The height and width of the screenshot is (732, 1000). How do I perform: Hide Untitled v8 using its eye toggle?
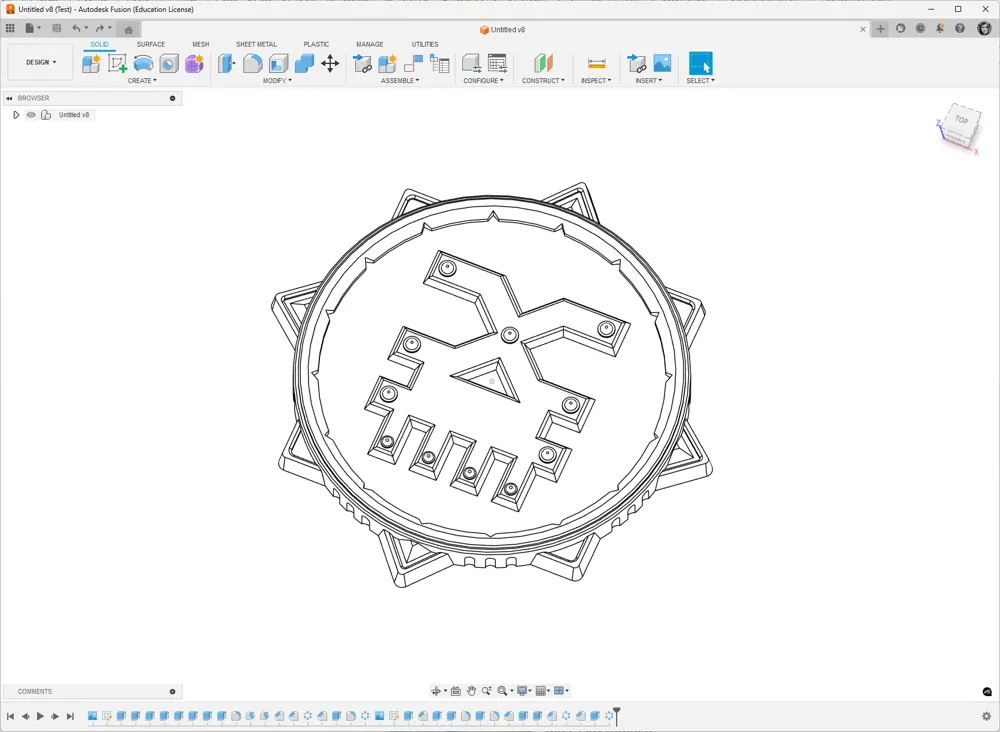pos(31,114)
